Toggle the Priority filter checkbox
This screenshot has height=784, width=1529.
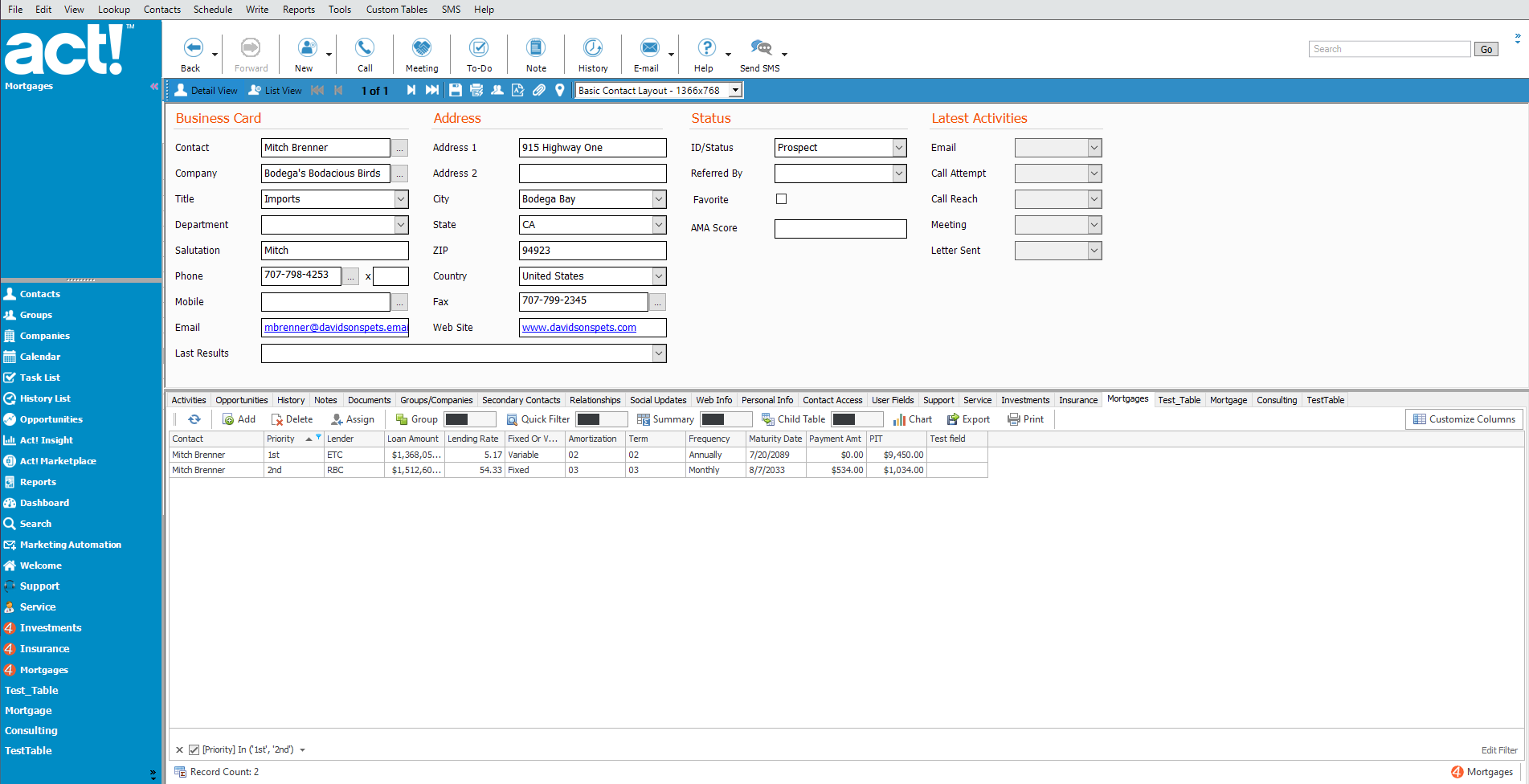click(194, 750)
